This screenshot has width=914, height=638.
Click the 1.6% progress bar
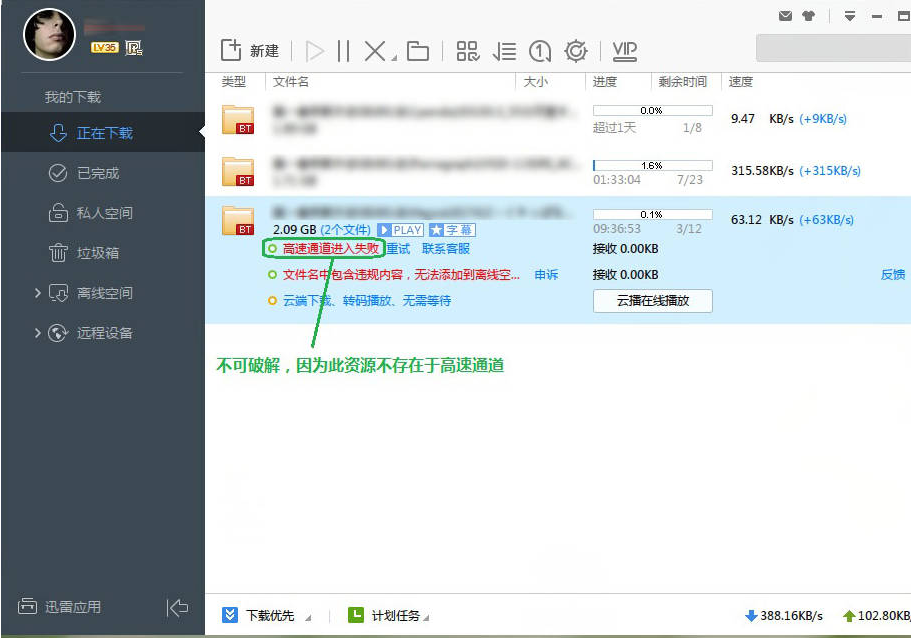[652, 165]
